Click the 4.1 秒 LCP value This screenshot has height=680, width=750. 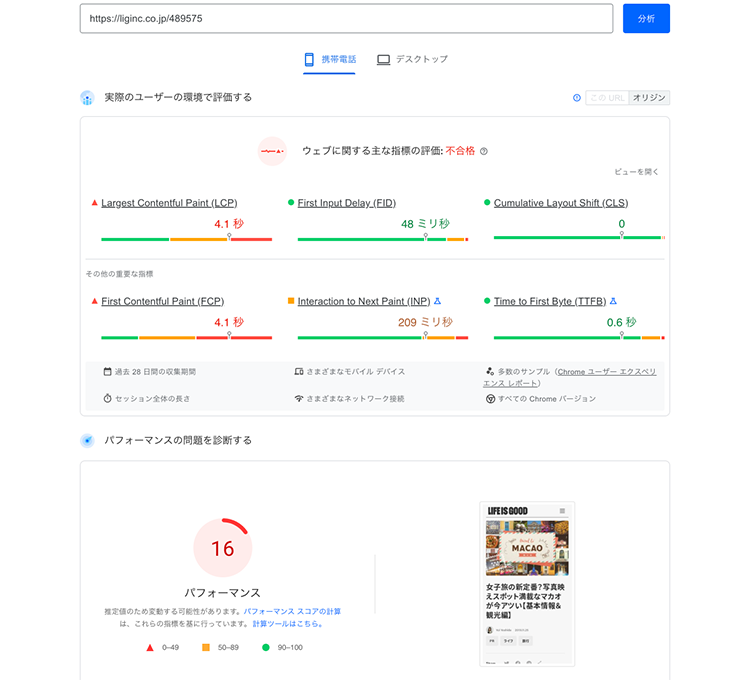(229, 224)
